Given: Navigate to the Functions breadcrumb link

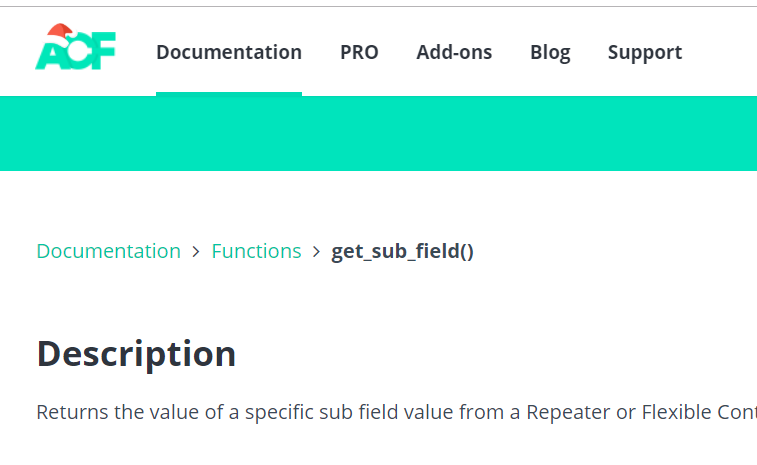Looking at the screenshot, I should click(x=256, y=251).
